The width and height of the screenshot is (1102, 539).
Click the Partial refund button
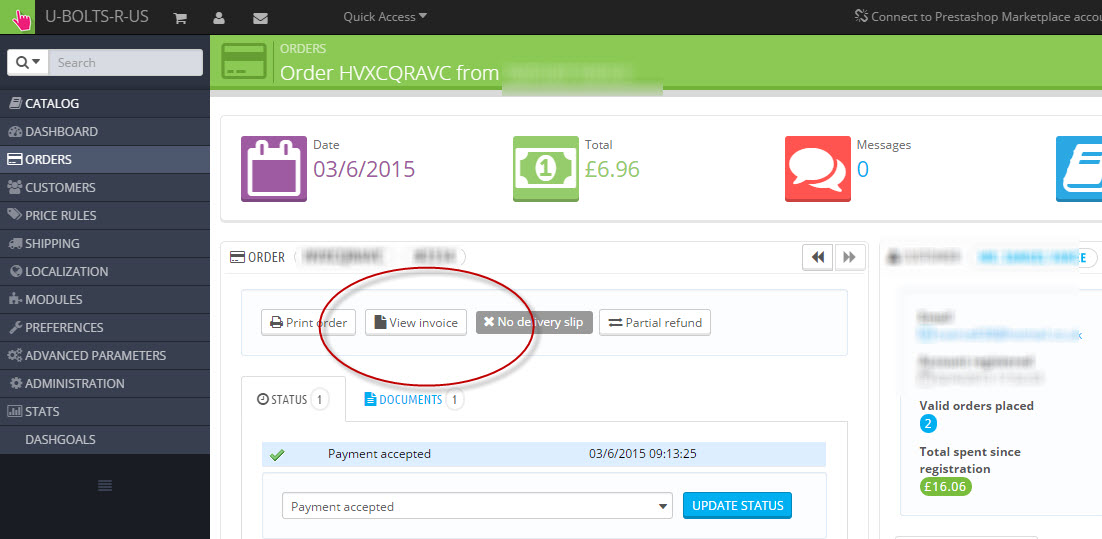coord(655,323)
